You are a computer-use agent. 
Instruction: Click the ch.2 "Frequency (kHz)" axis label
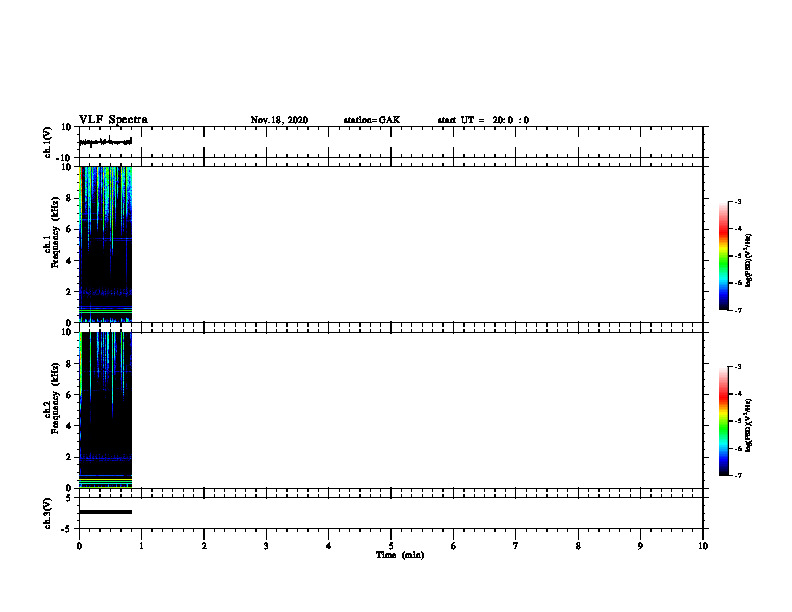tap(55, 398)
